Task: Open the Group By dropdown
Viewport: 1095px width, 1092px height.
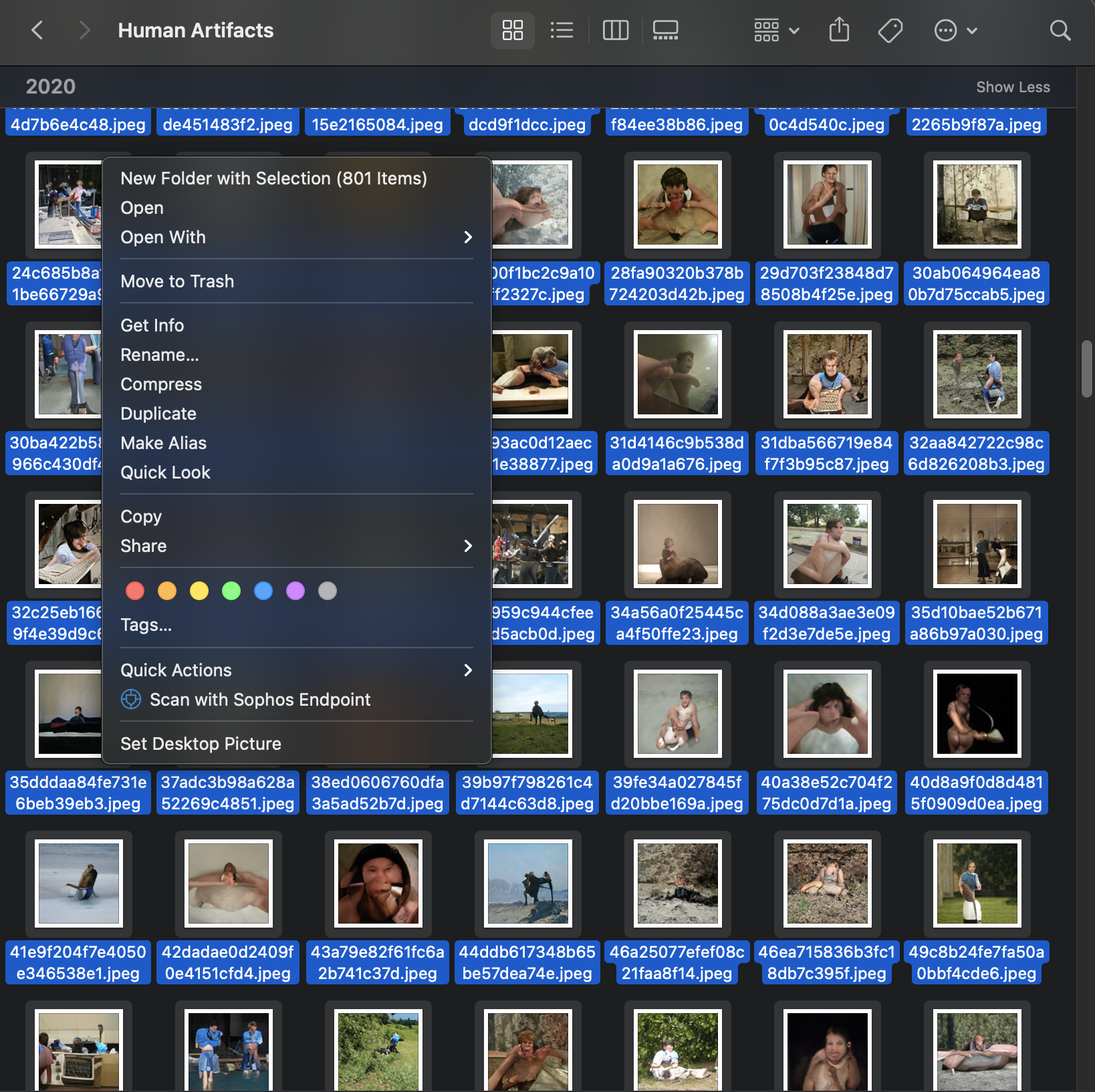Action: (x=776, y=30)
